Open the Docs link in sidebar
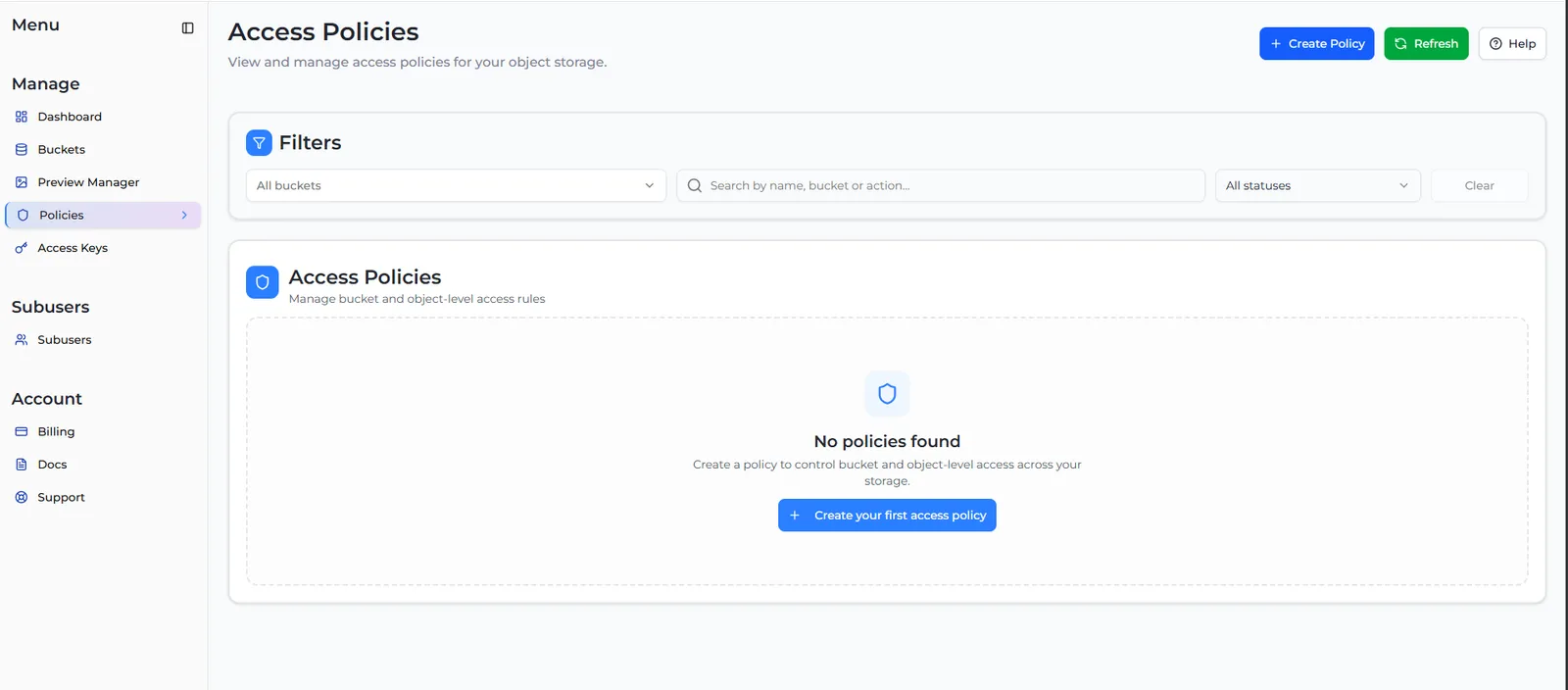Image resolution: width=1568 pixels, height=690 pixels. point(103,465)
